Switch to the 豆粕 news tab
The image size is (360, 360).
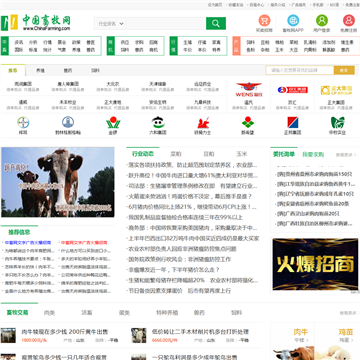(209, 154)
